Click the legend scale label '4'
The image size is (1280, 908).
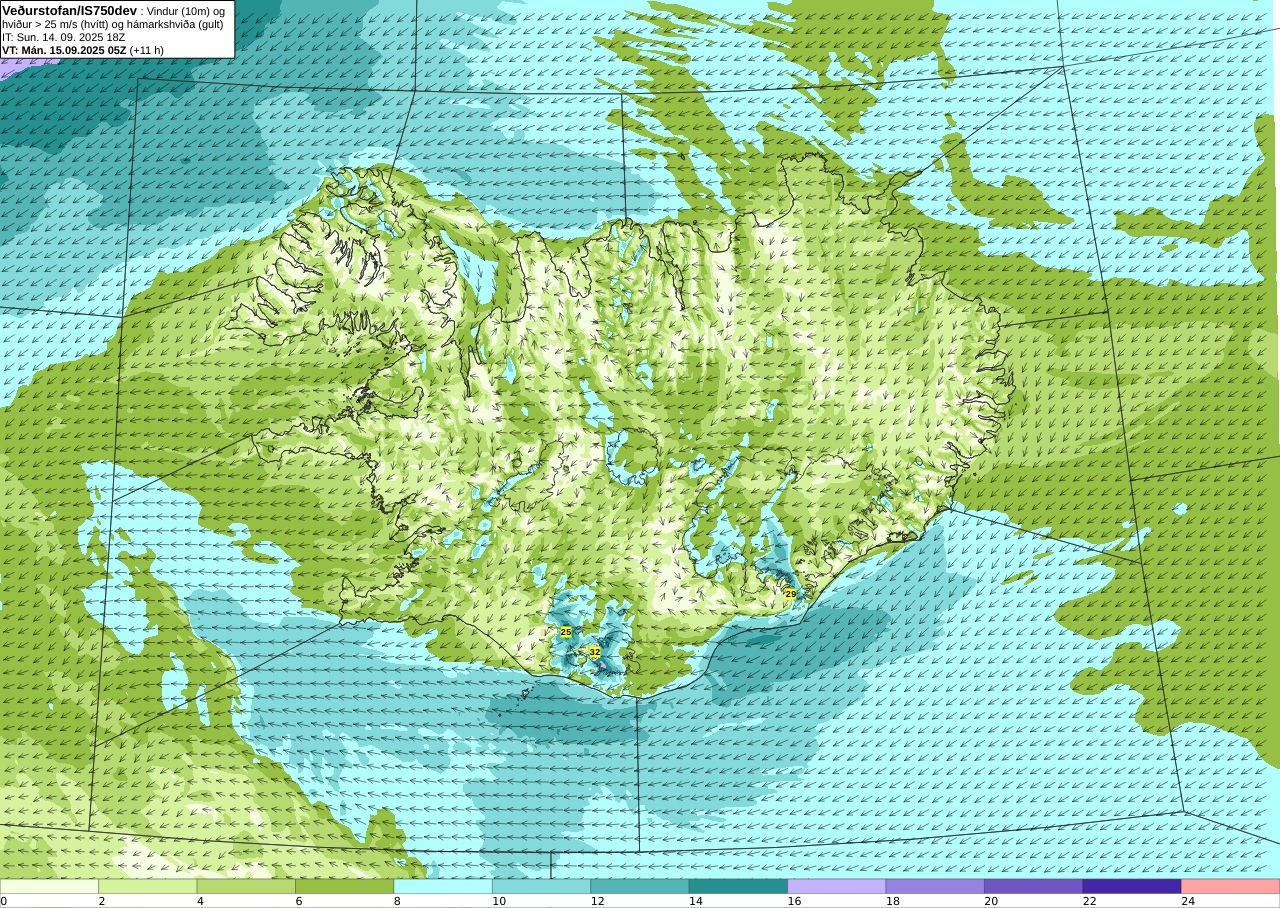click(x=200, y=901)
